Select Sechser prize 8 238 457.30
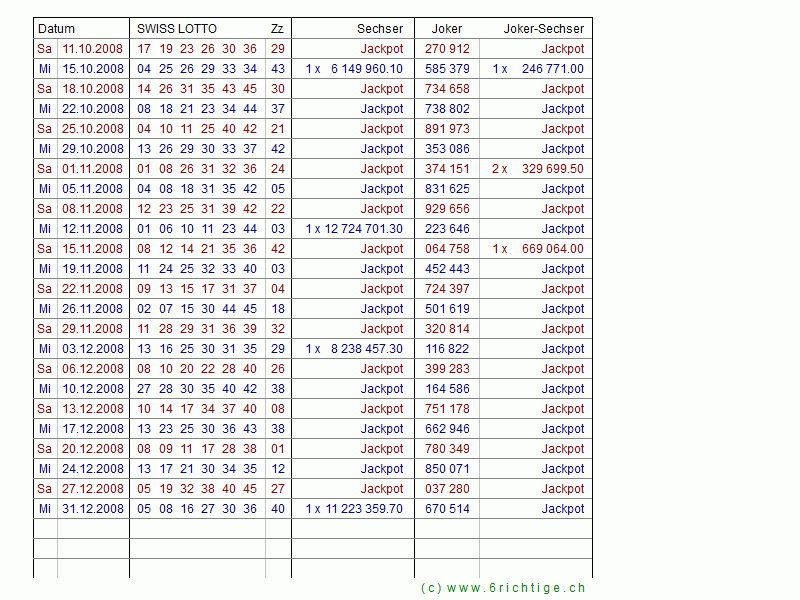This screenshot has height=600, width=800. (x=366, y=349)
